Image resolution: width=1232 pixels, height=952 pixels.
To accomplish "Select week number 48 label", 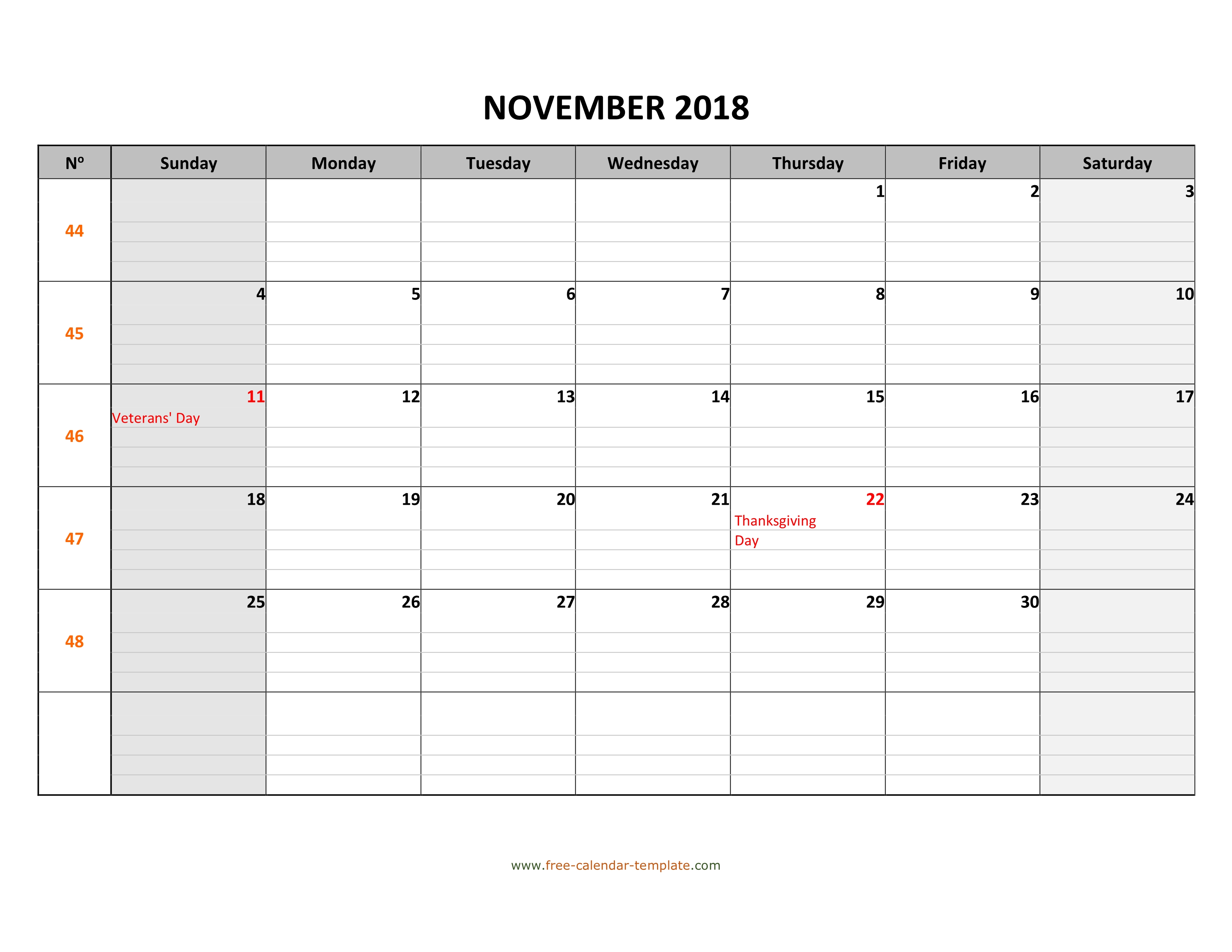I will pos(75,641).
